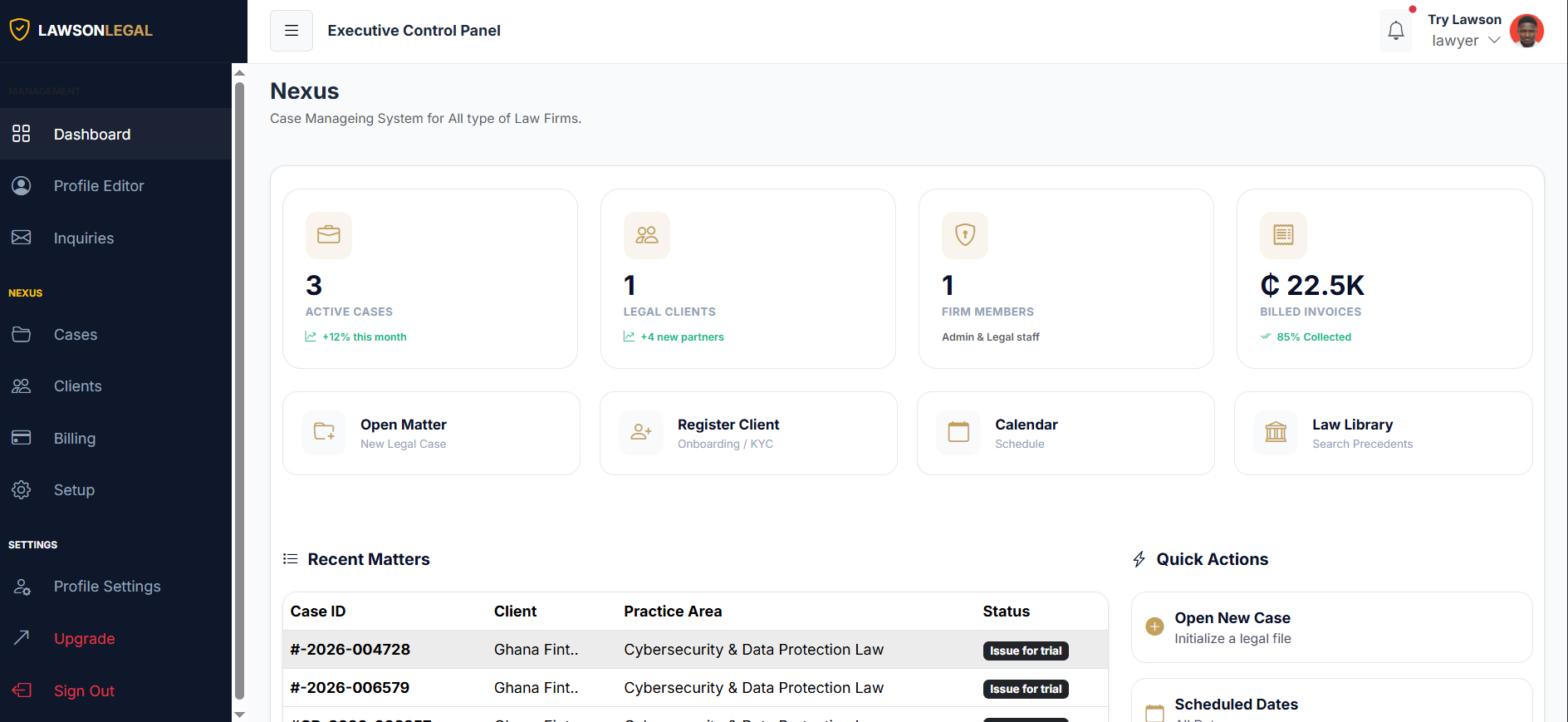Click the '85% Collected' text
Viewport: 1568px width, 722px height.
1314,337
